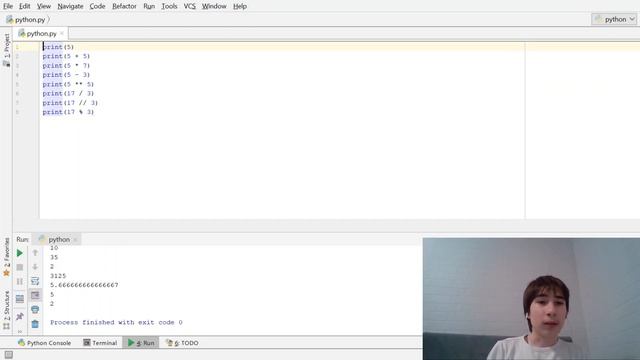Image resolution: width=640 pixels, height=360 pixels.
Task: Toggle scroll to end icon in Run panel
Action: pos(35,295)
